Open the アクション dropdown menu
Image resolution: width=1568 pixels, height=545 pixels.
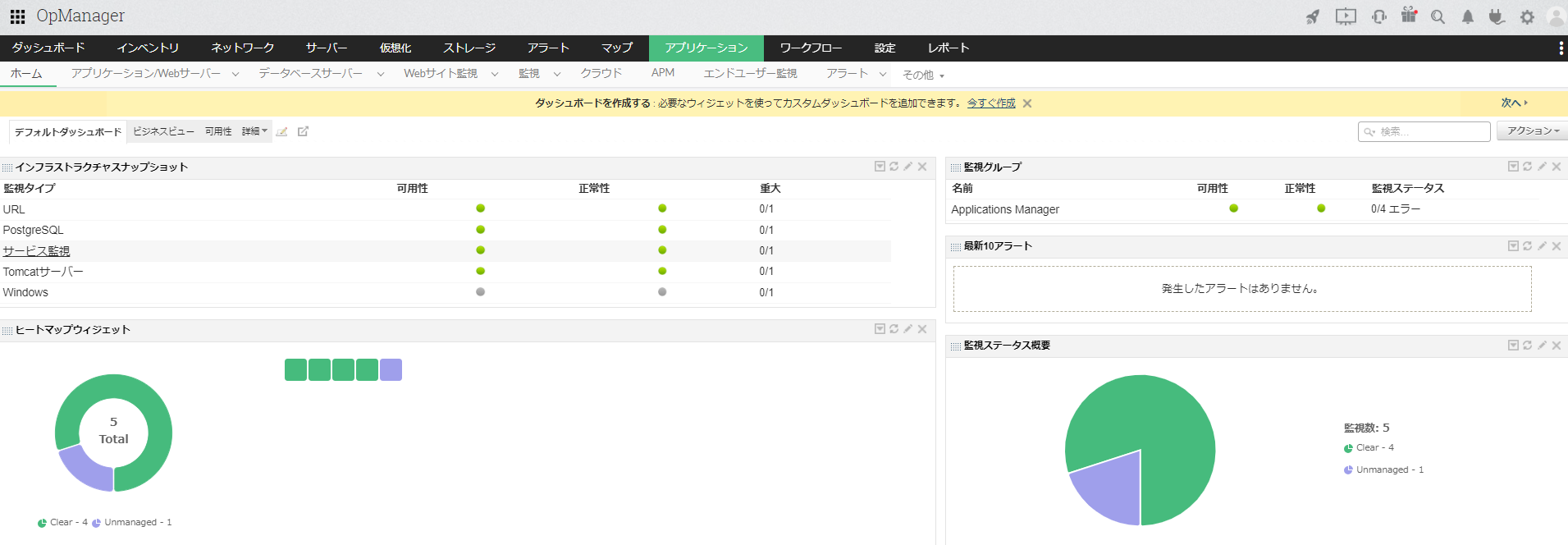click(x=1532, y=131)
